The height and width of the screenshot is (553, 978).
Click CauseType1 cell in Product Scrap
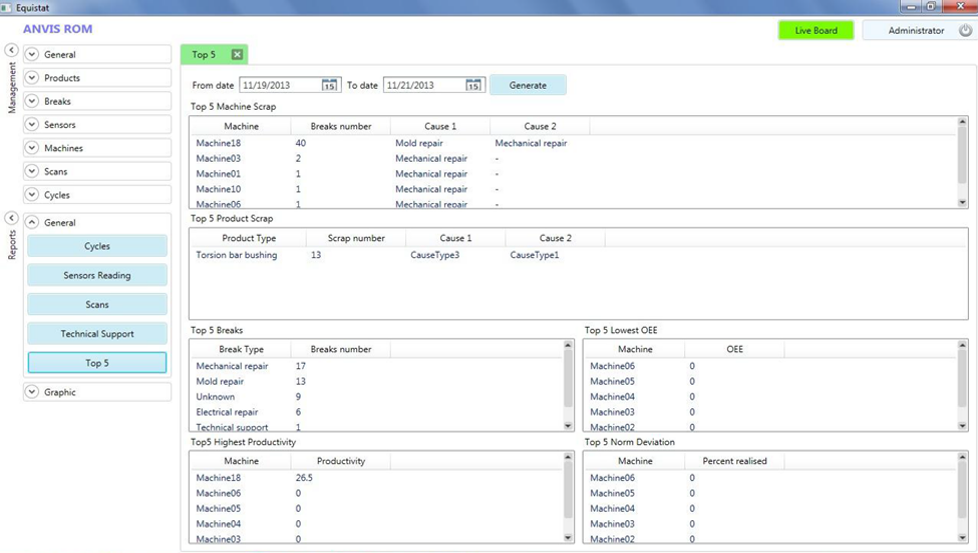535,255
